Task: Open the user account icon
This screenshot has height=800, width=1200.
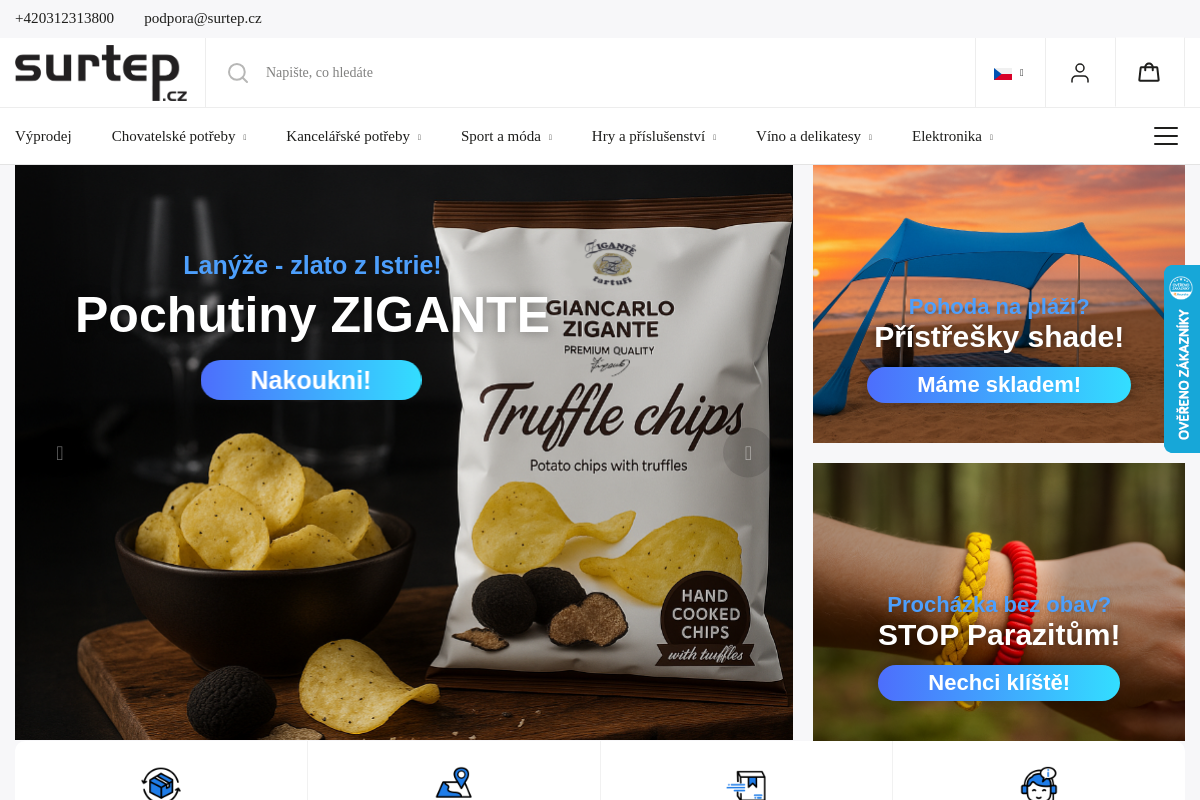Action: point(1080,73)
